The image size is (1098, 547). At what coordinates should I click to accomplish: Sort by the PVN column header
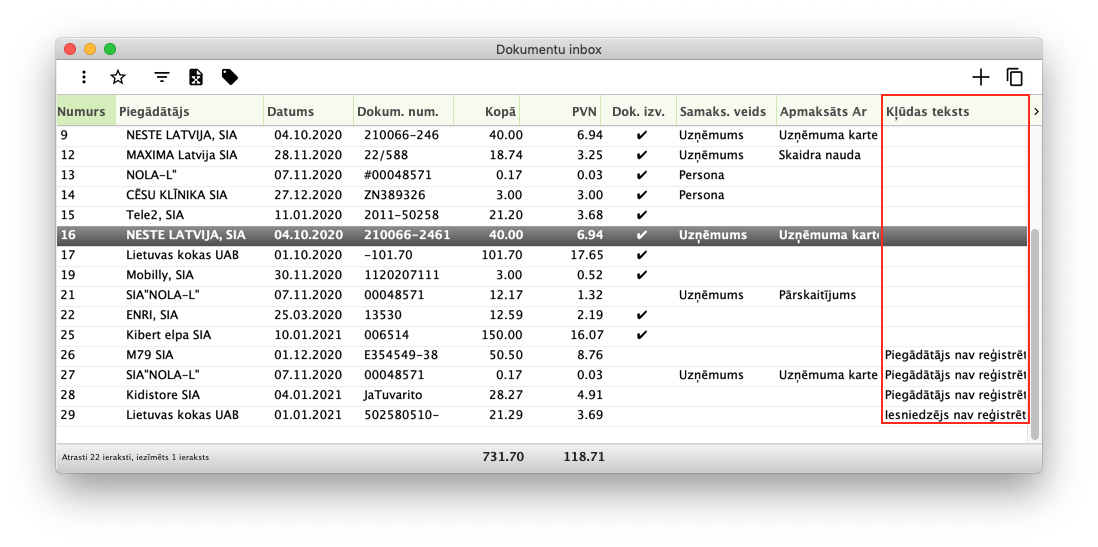pyautogui.click(x=560, y=111)
